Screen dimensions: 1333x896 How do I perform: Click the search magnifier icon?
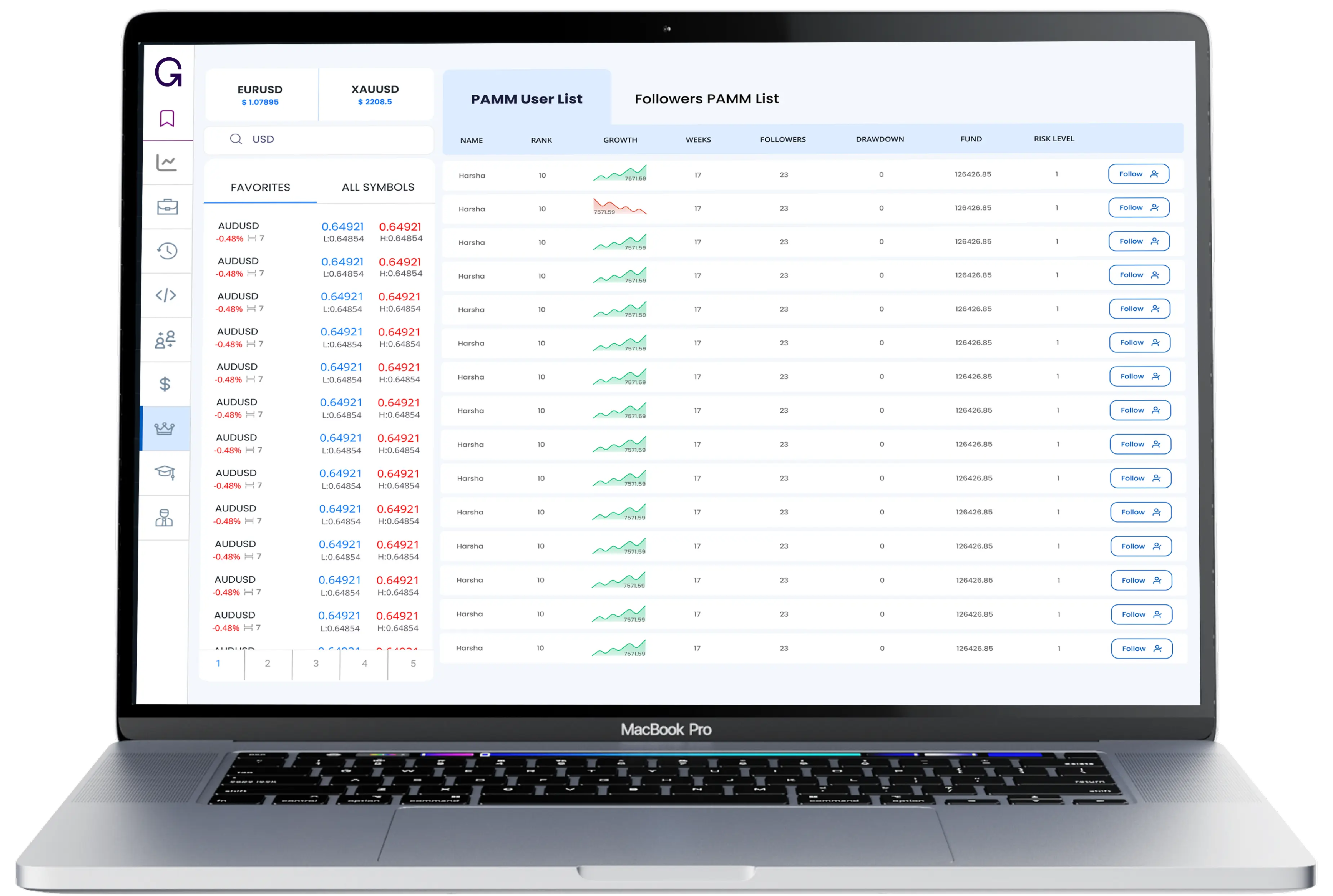point(236,139)
